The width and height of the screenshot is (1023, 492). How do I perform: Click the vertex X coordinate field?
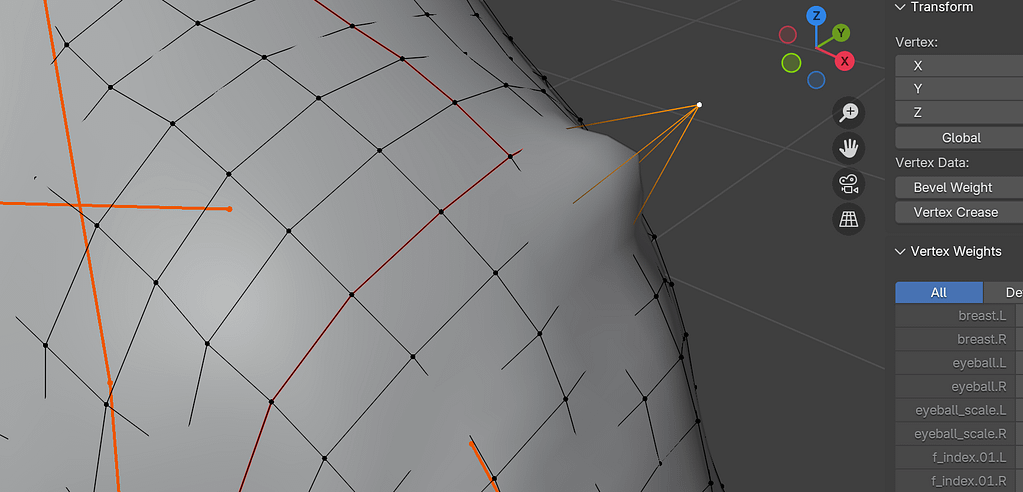960,65
